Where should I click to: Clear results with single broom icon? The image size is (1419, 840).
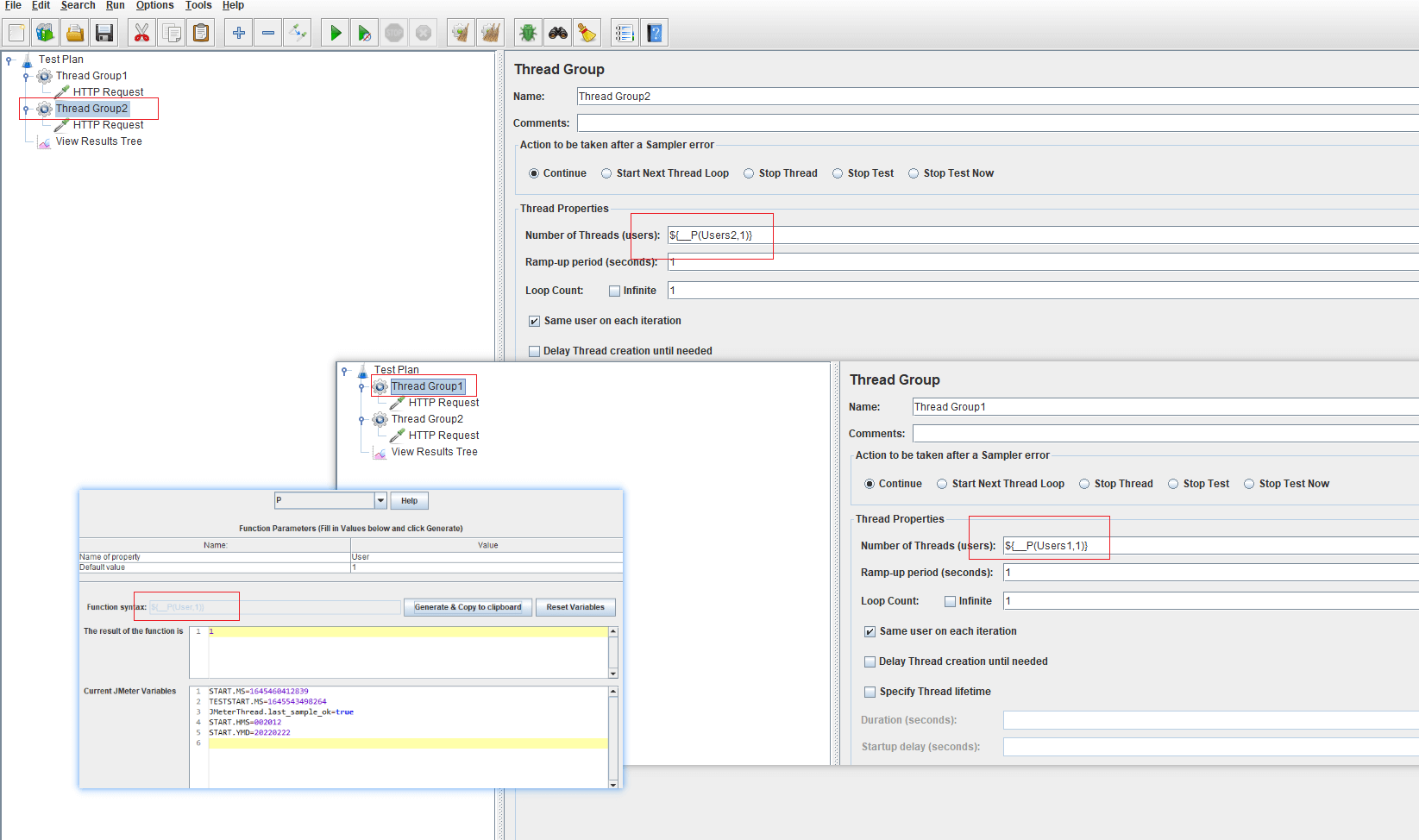coord(461,34)
